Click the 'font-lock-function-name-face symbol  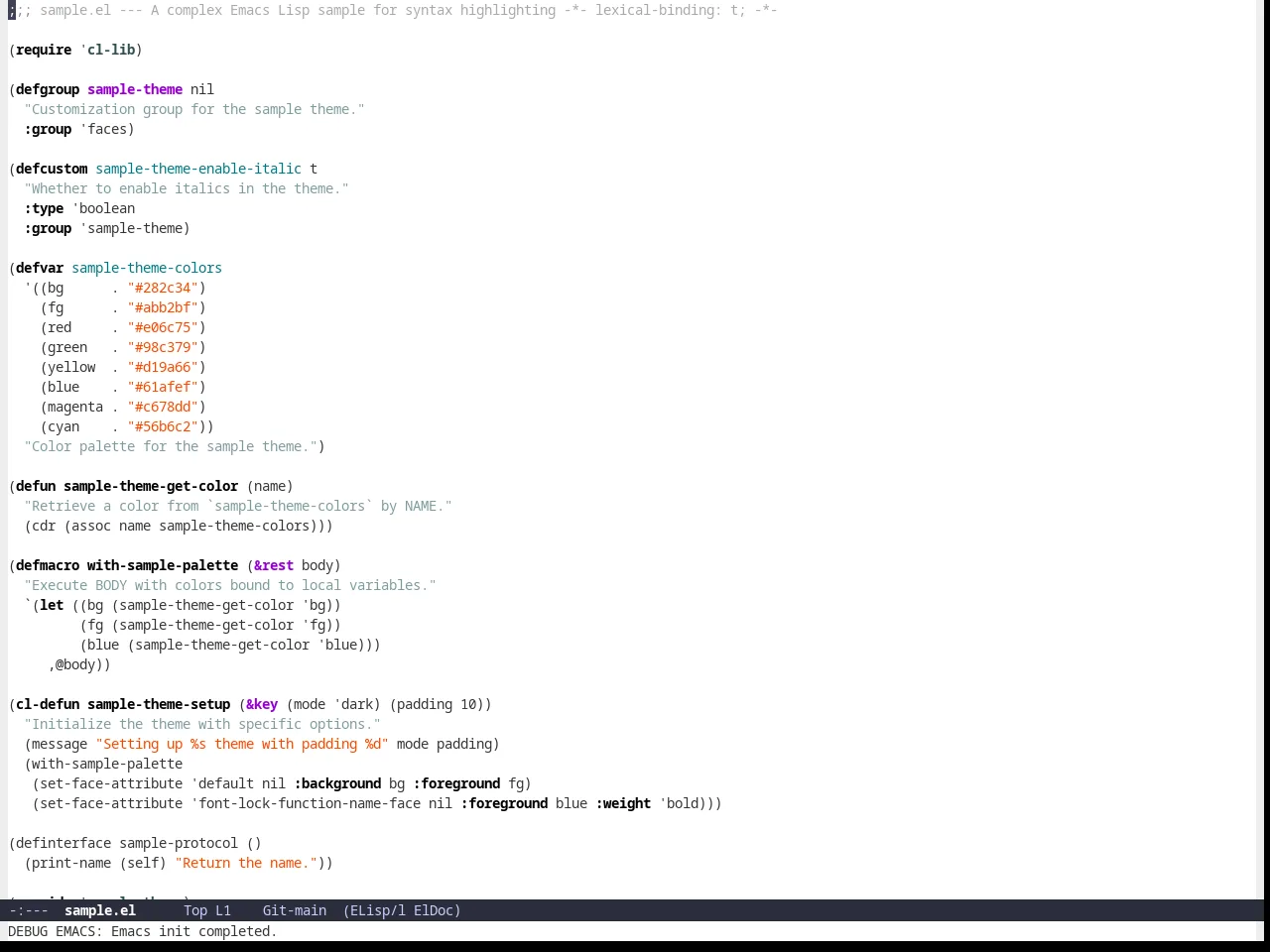coord(306,803)
